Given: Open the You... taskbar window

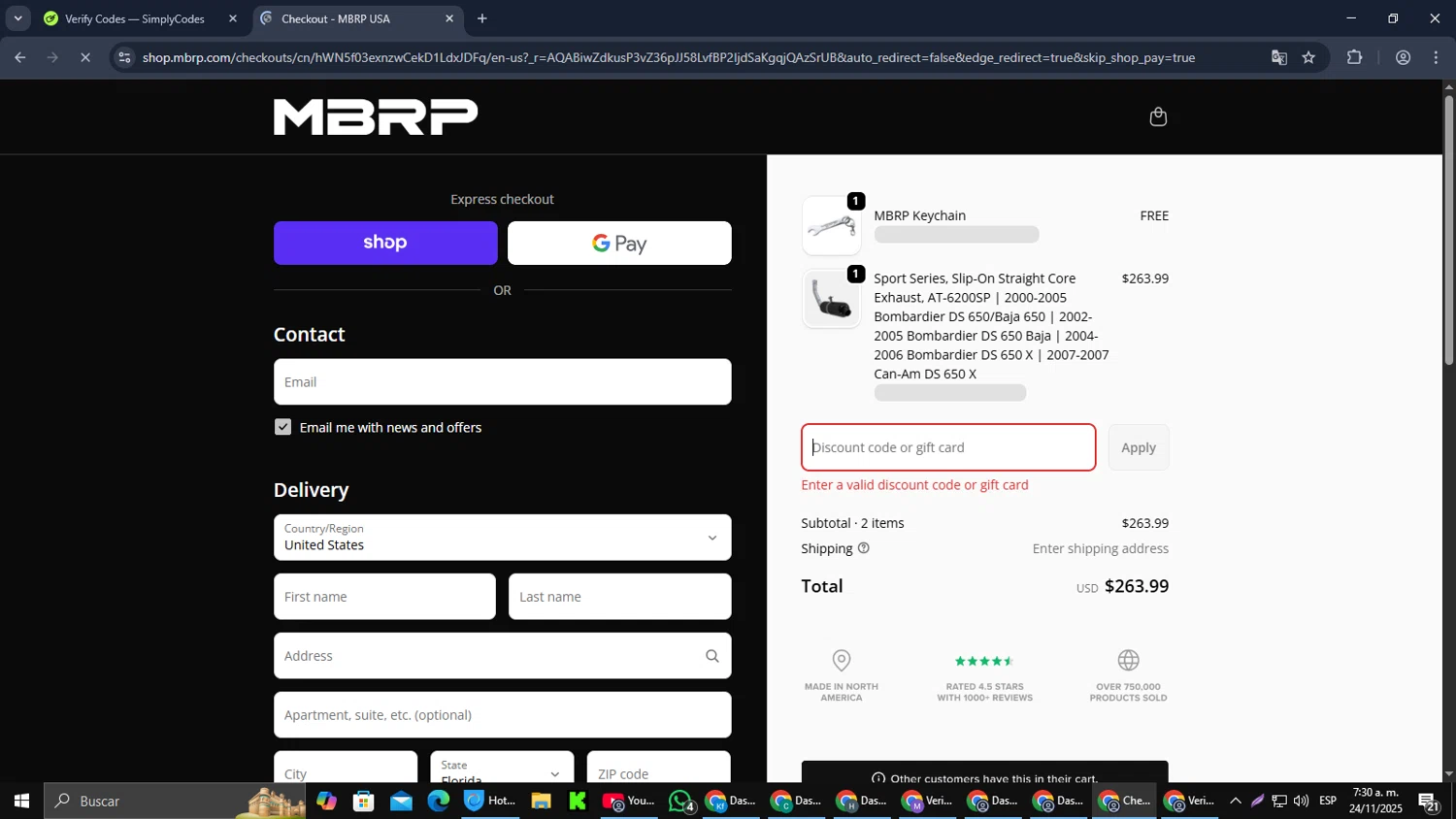Looking at the screenshot, I should tap(629, 801).
